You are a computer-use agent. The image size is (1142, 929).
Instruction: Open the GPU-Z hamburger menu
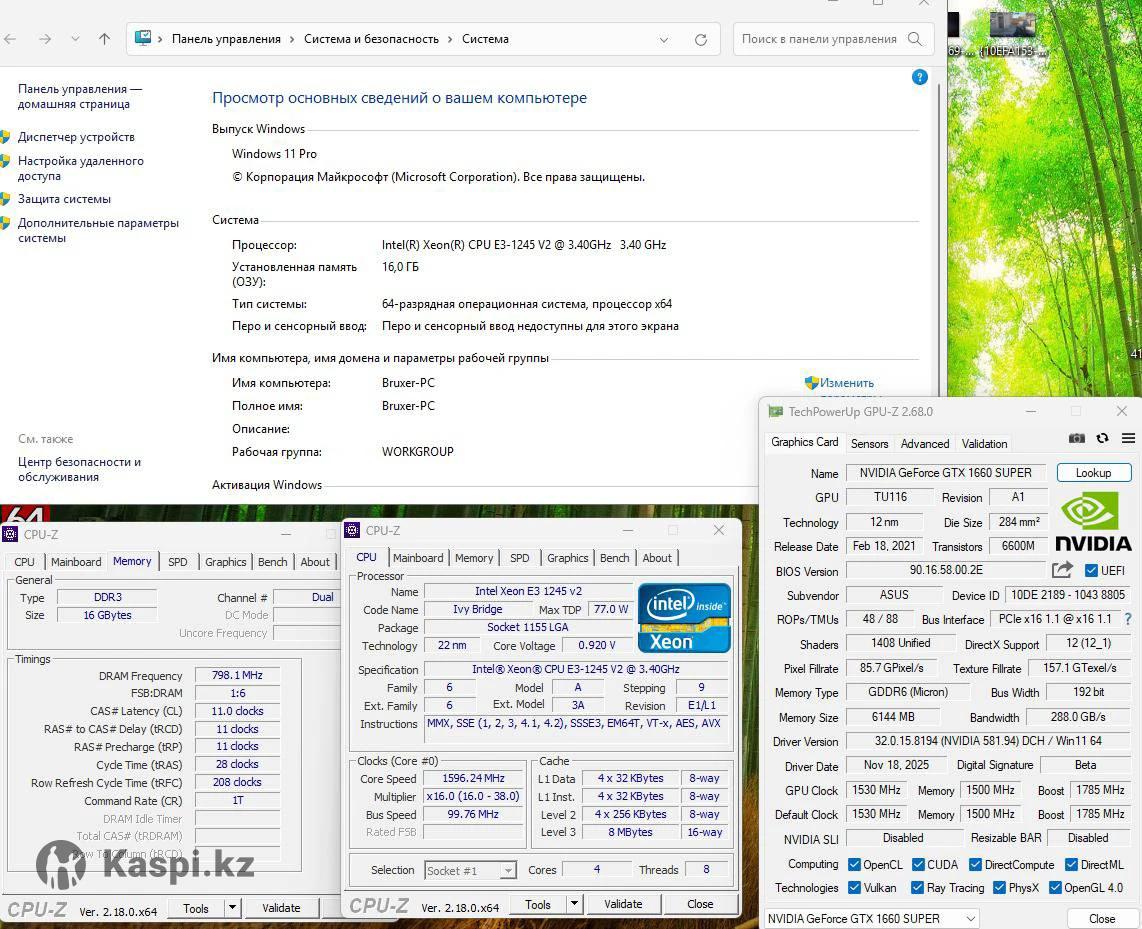tap(1128, 439)
